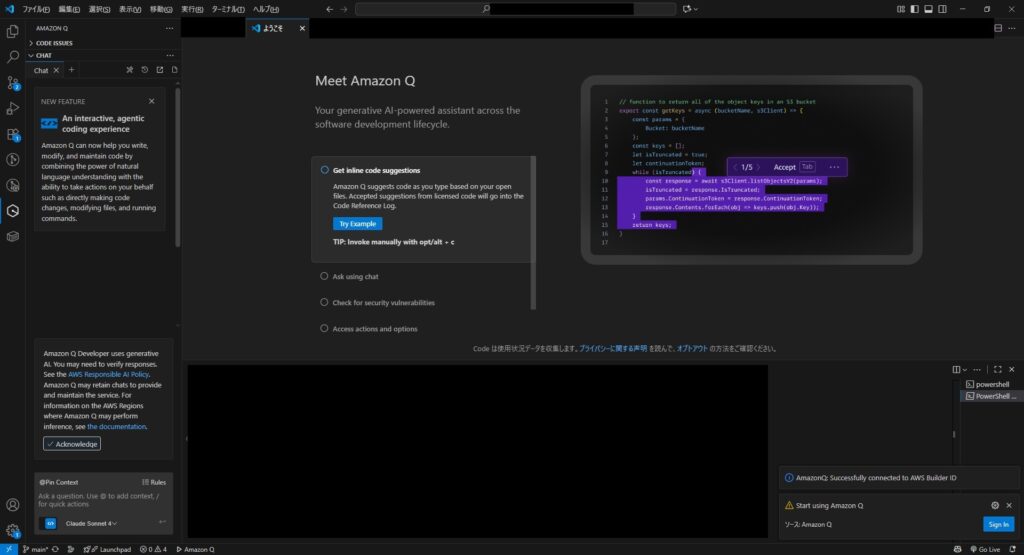Toggle the bottom panel layout icon
This screenshot has height=555, width=1024.
click(x=928, y=9)
